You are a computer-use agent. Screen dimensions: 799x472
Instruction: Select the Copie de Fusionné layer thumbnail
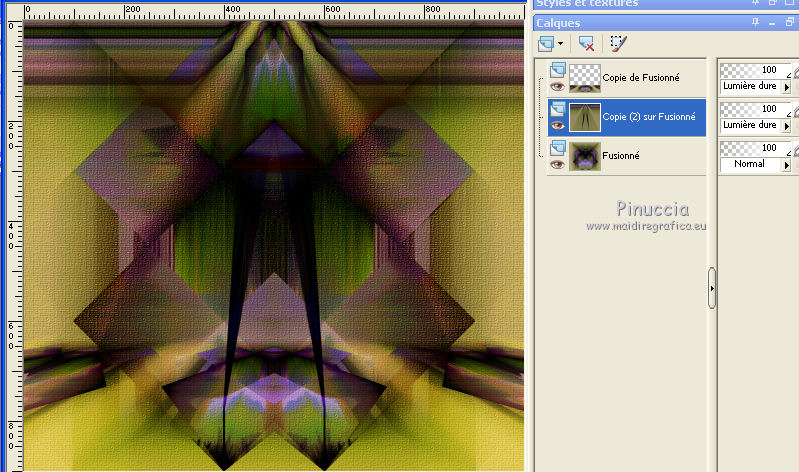click(x=584, y=78)
